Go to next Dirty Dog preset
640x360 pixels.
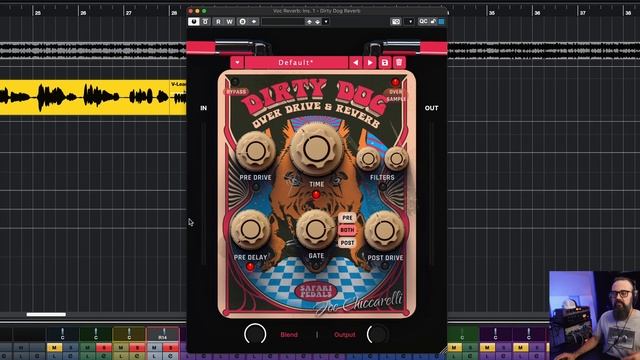370,62
